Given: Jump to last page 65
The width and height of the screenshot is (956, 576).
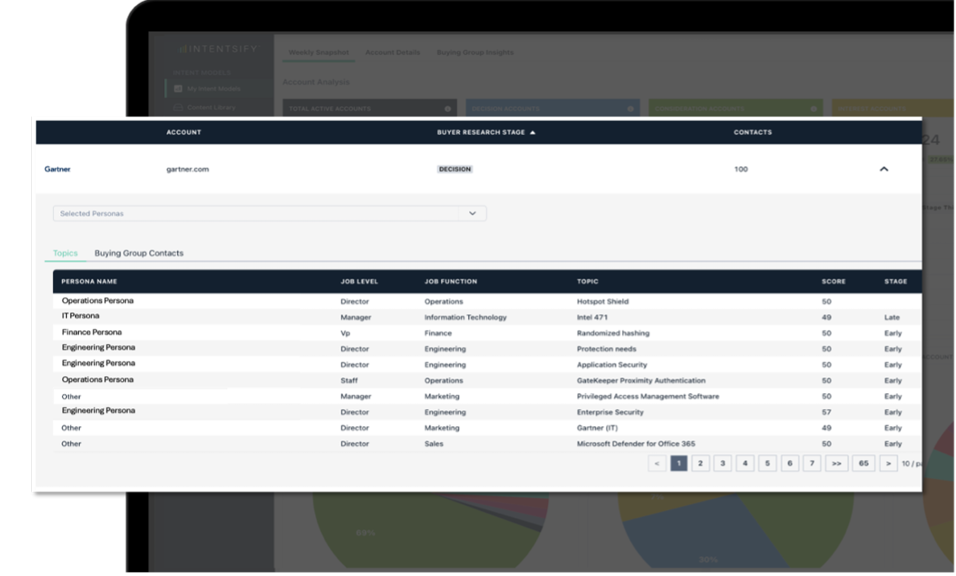Looking at the screenshot, I should pyautogui.click(x=863, y=464).
